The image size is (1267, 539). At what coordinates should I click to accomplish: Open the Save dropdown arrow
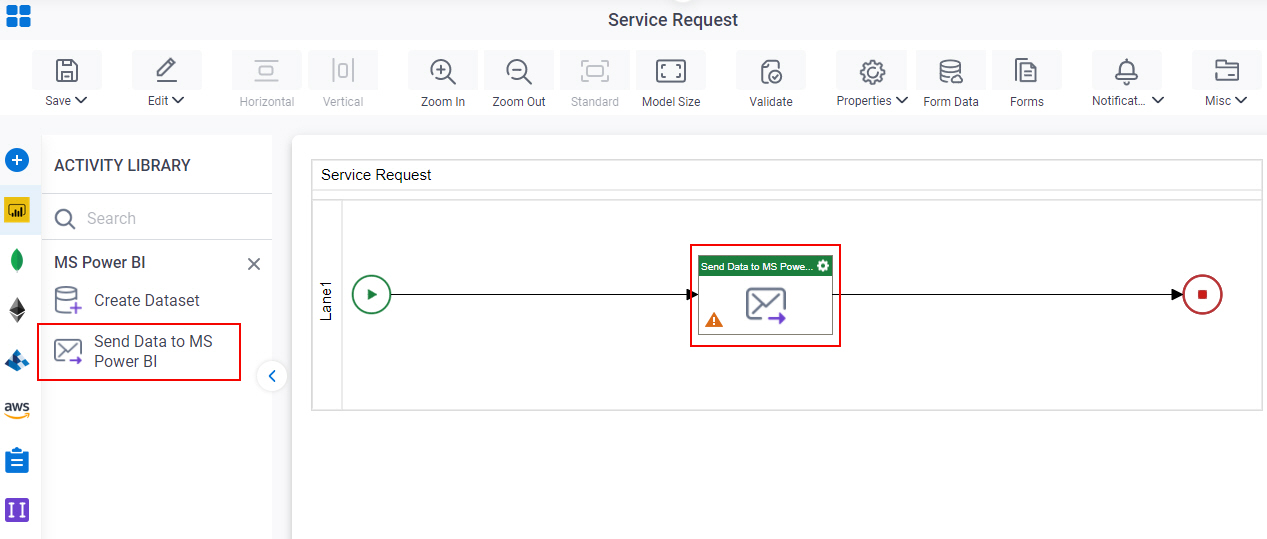click(x=81, y=100)
